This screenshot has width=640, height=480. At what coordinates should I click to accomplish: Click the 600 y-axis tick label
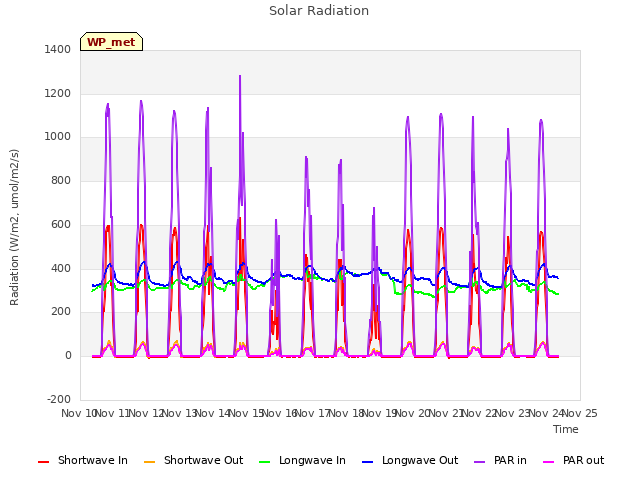click(x=61, y=224)
